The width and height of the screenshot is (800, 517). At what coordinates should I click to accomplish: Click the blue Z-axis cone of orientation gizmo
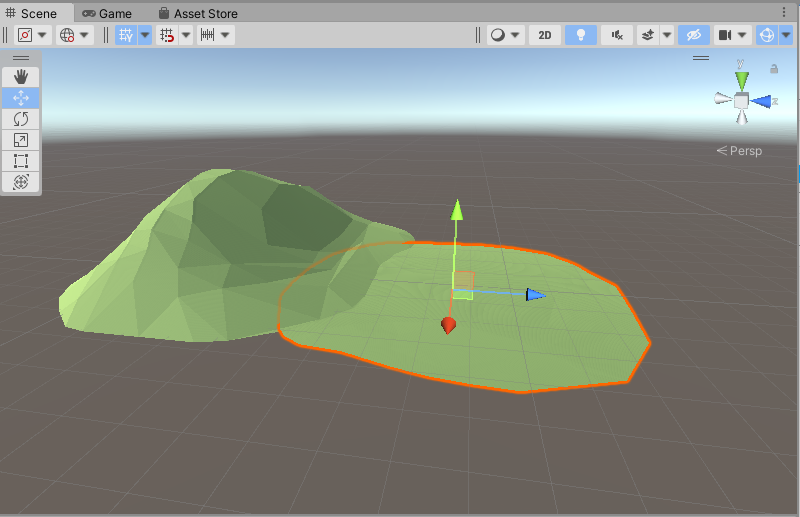point(761,102)
